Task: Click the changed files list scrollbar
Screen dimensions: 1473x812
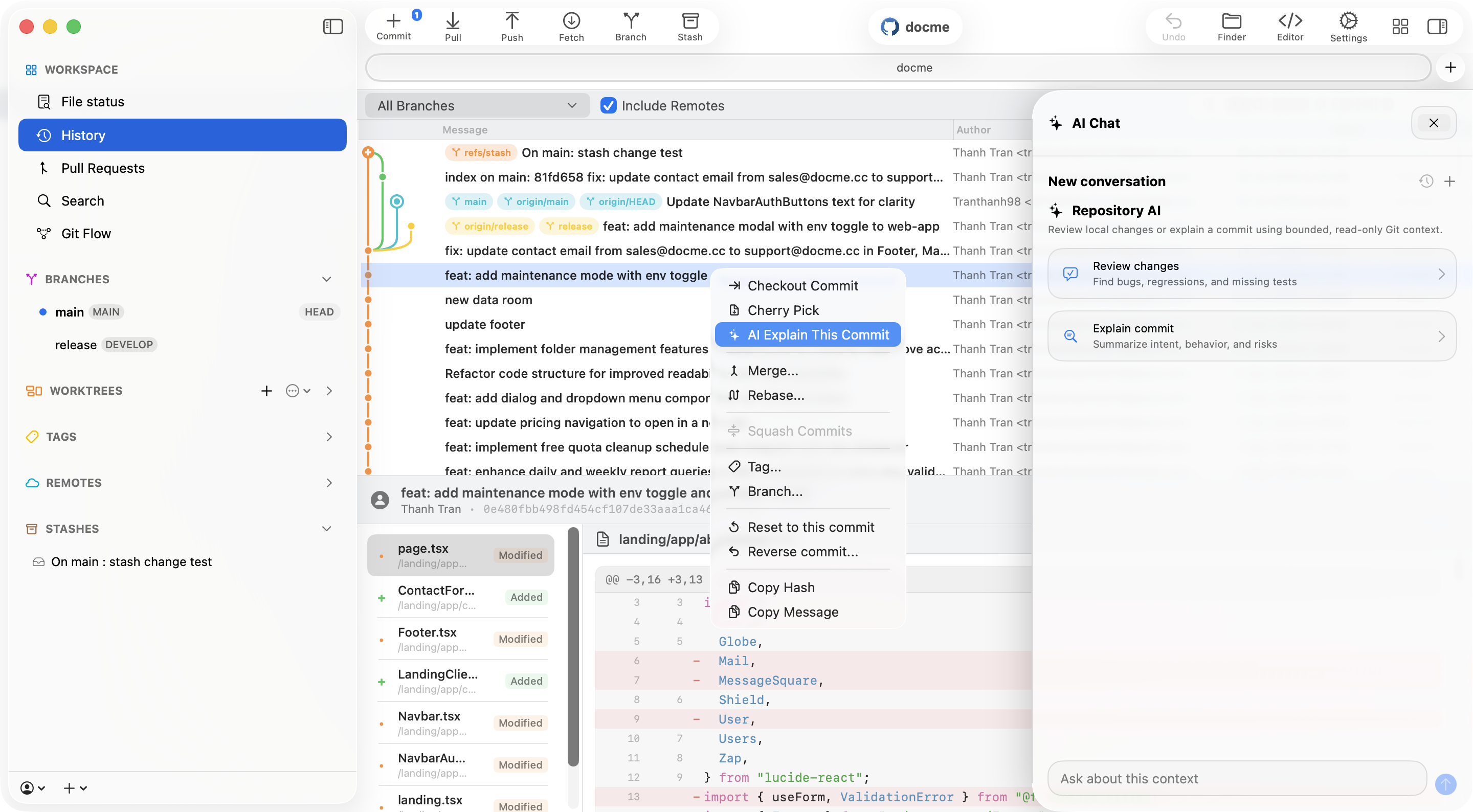Action: pos(573,646)
